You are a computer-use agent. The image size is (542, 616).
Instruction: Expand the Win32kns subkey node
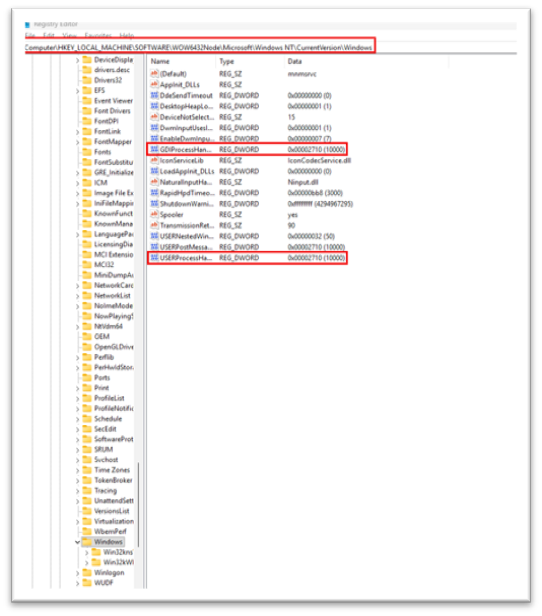tap(87, 553)
